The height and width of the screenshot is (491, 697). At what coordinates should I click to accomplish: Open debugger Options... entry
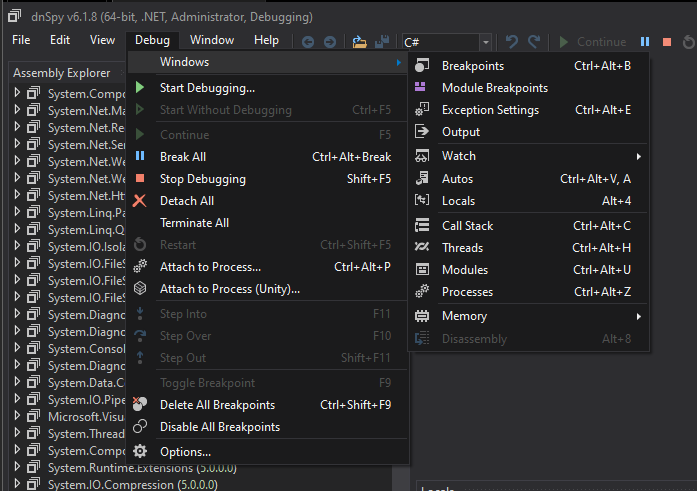point(268,452)
